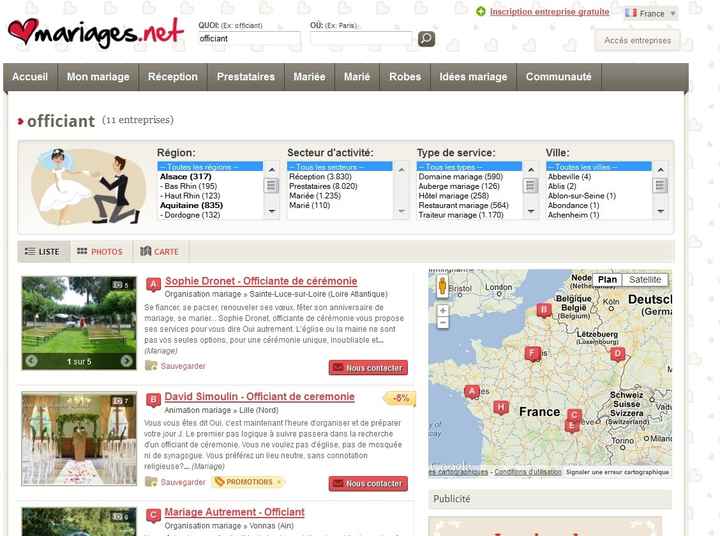The width and height of the screenshot is (720, 536).
Task: Switch to LISTE view tab
Action: click(x=44, y=252)
